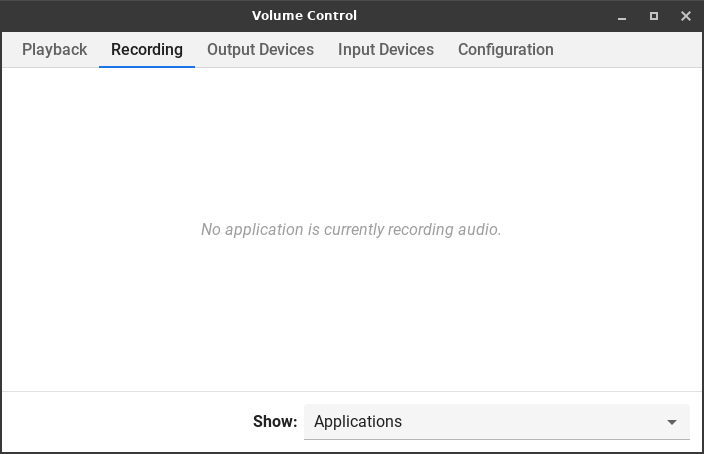Go to the Input Devices tab

pos(386,49)
